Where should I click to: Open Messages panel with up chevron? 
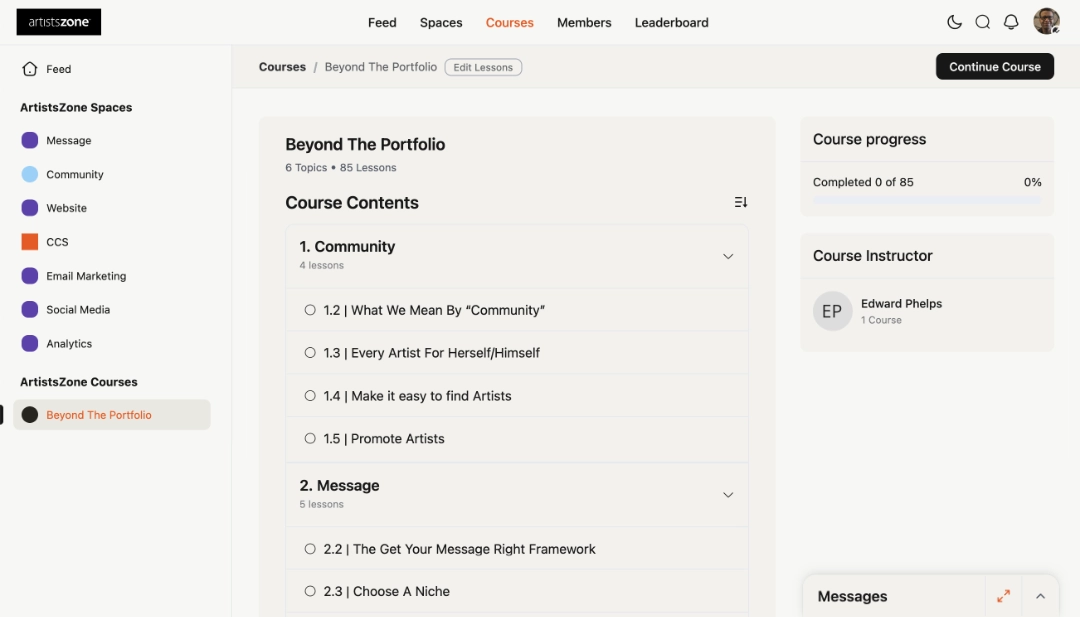pos(1040,596)
